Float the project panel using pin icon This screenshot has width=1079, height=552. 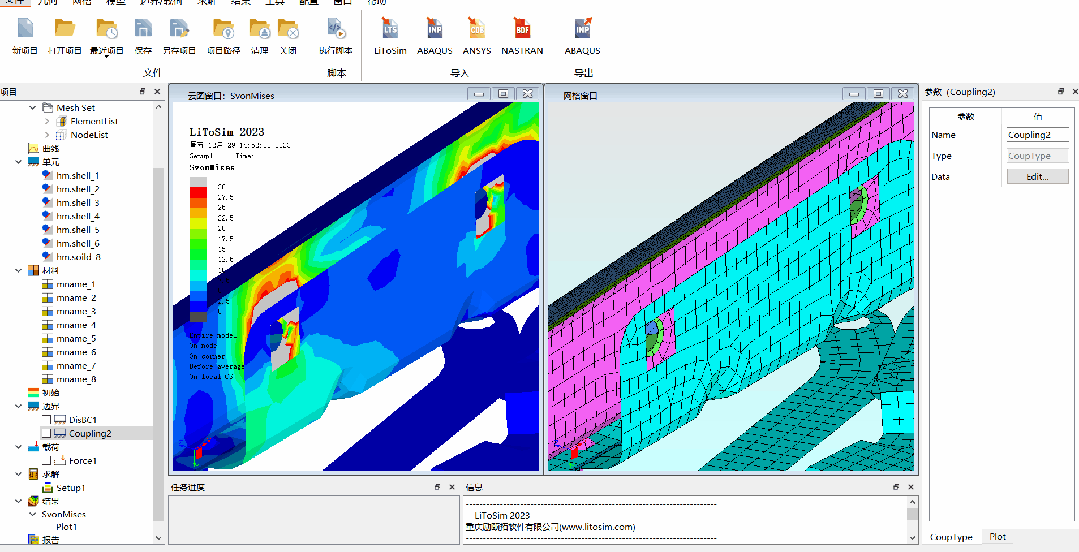(x=142, y=92)
